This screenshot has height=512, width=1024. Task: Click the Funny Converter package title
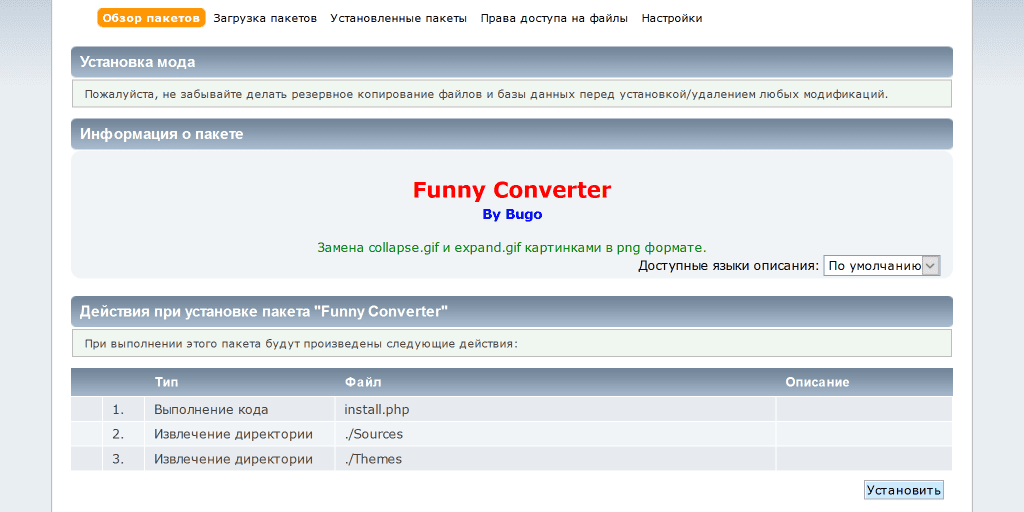tap(511, 190)
